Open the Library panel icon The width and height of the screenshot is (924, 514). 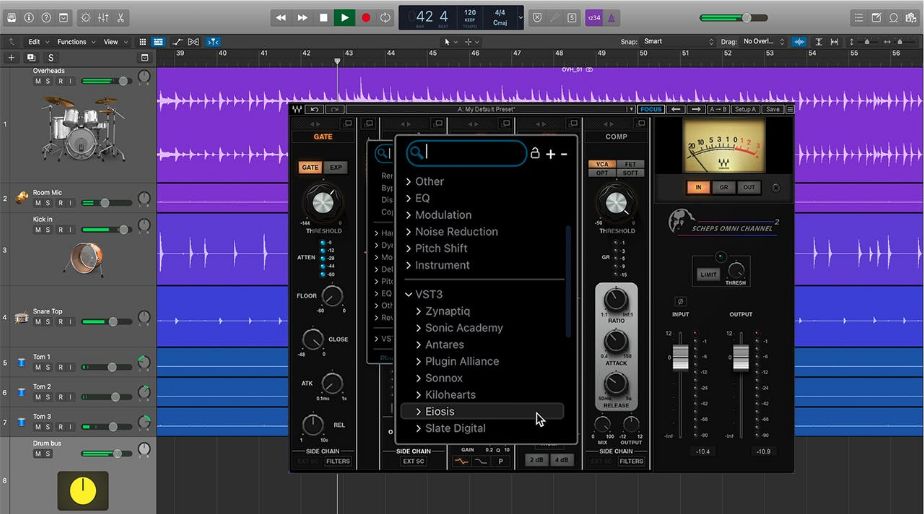(x=11, y=18)
